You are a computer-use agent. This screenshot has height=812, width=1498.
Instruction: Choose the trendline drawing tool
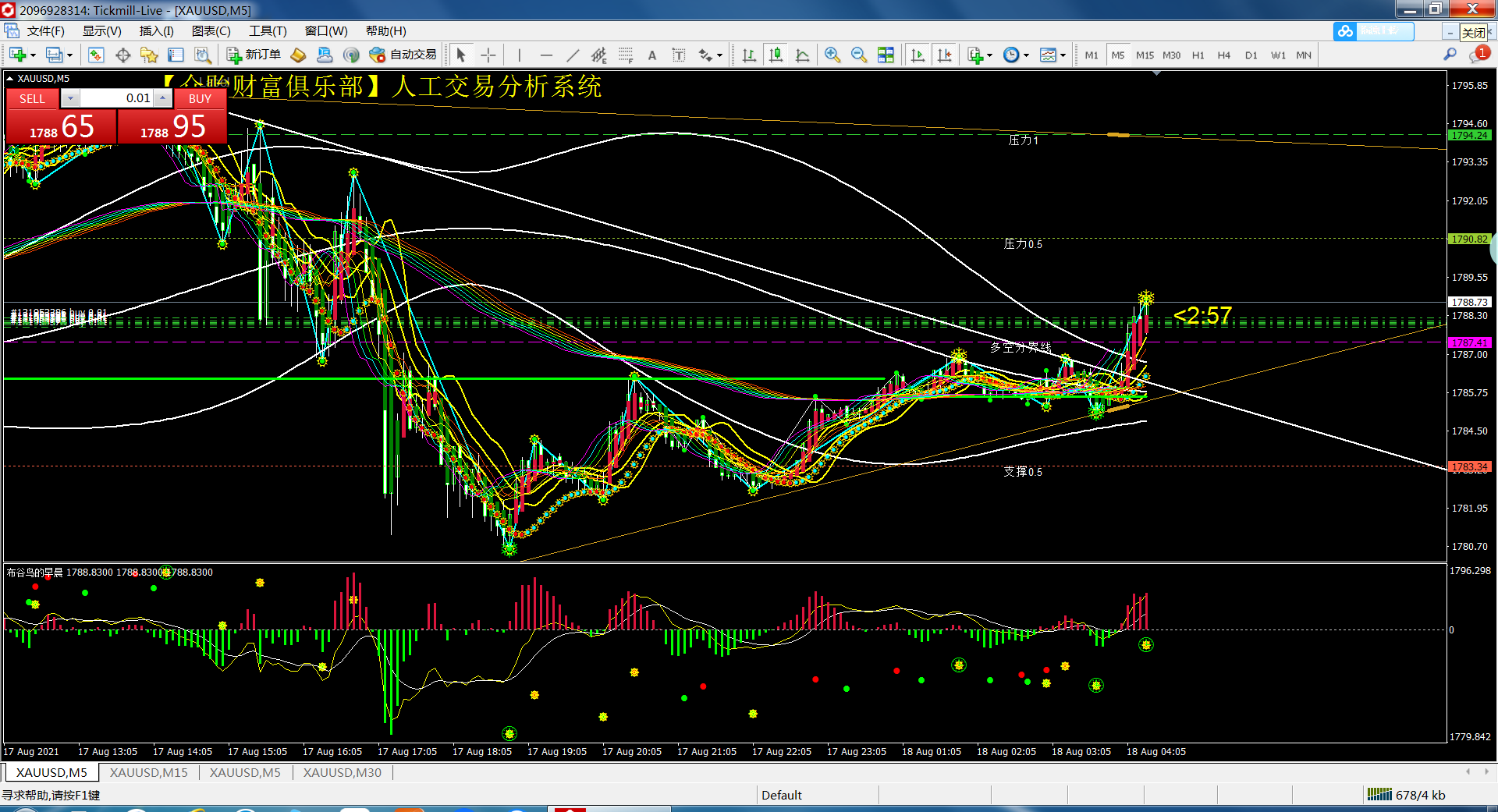pyautogui.click(x=573, y=55)
